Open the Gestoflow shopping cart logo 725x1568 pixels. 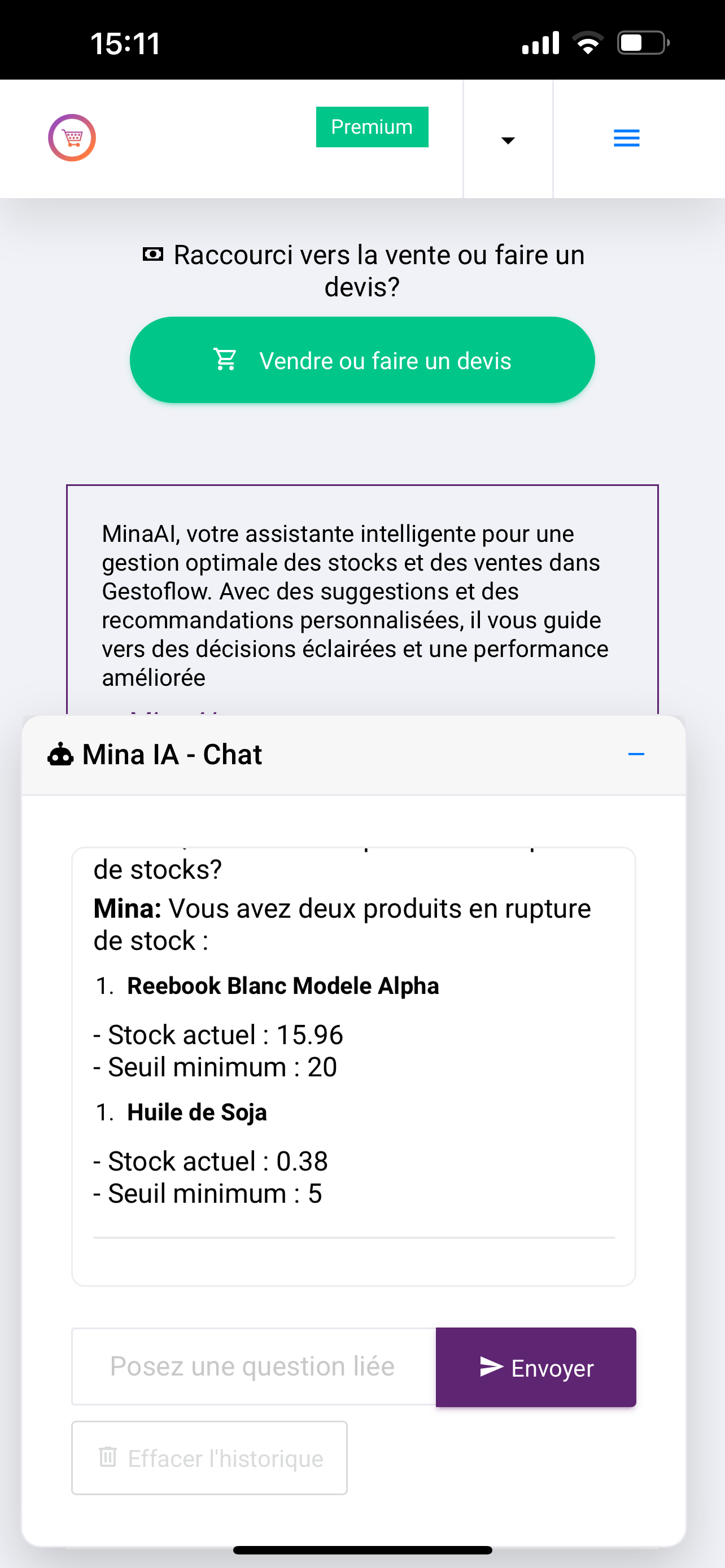pyautogui.click(x=72, y=138)
